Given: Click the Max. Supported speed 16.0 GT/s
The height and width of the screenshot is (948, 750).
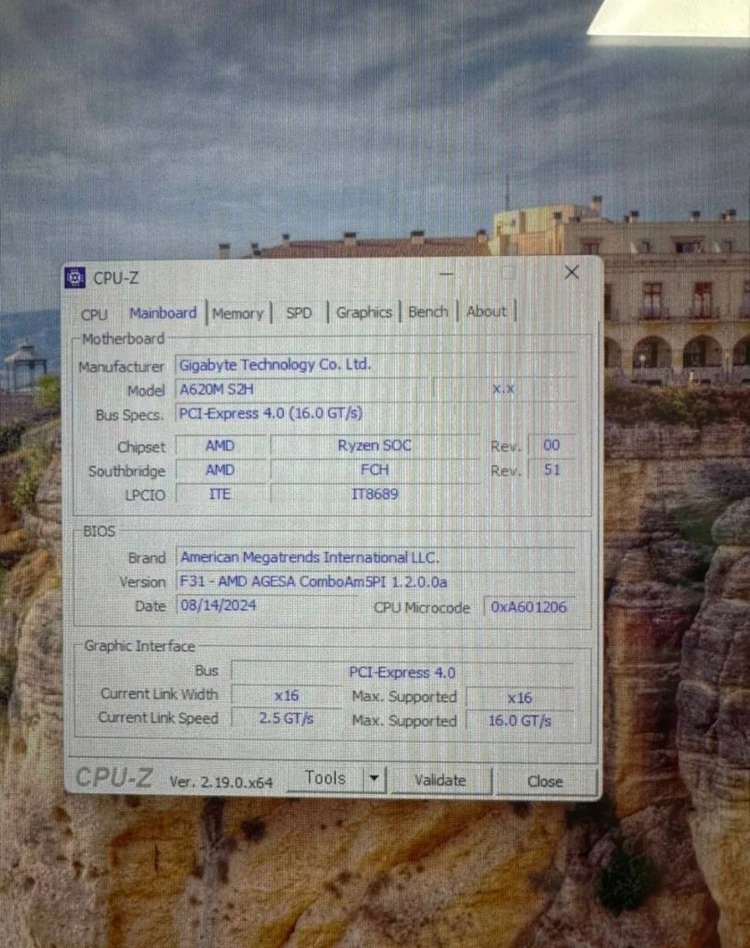Looking at the screenshot, I should (x=520, y=721).
